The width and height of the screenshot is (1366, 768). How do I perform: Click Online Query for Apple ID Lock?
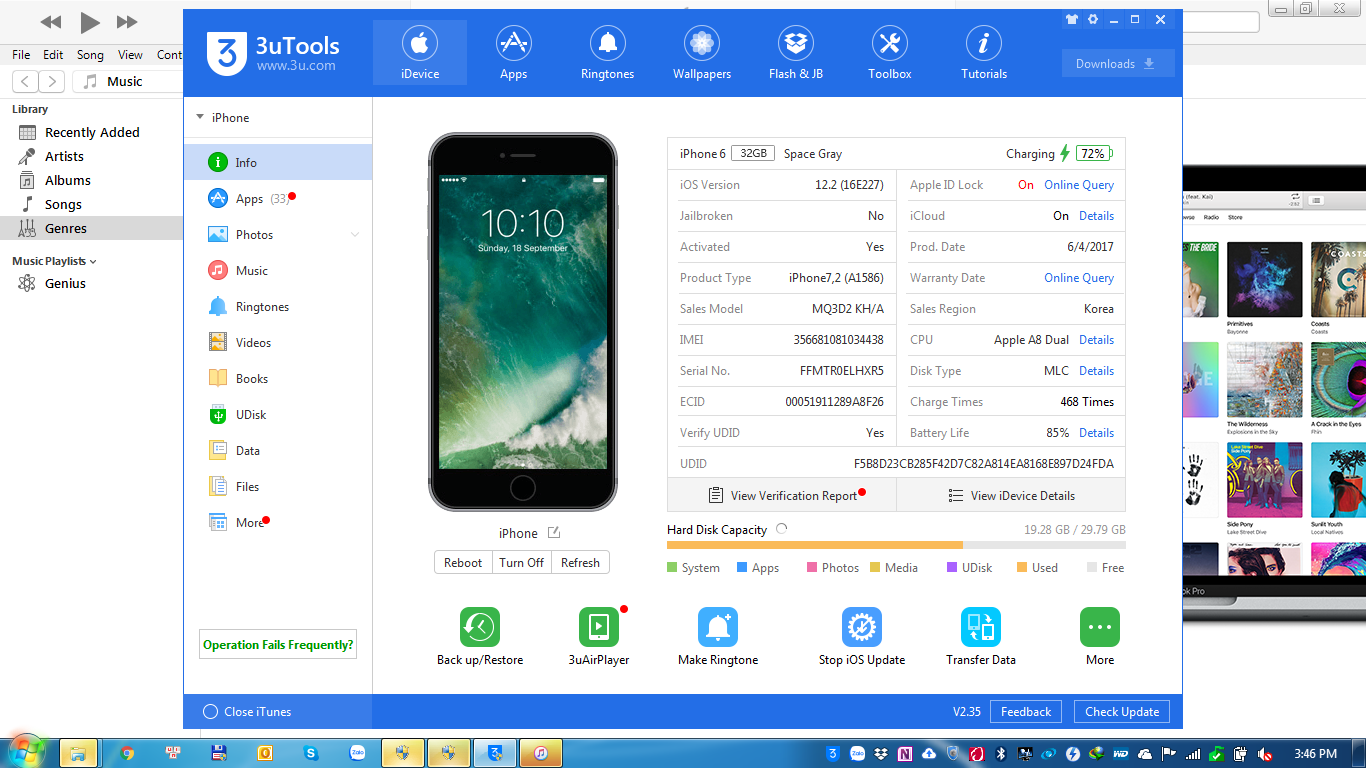point(1078,185)
